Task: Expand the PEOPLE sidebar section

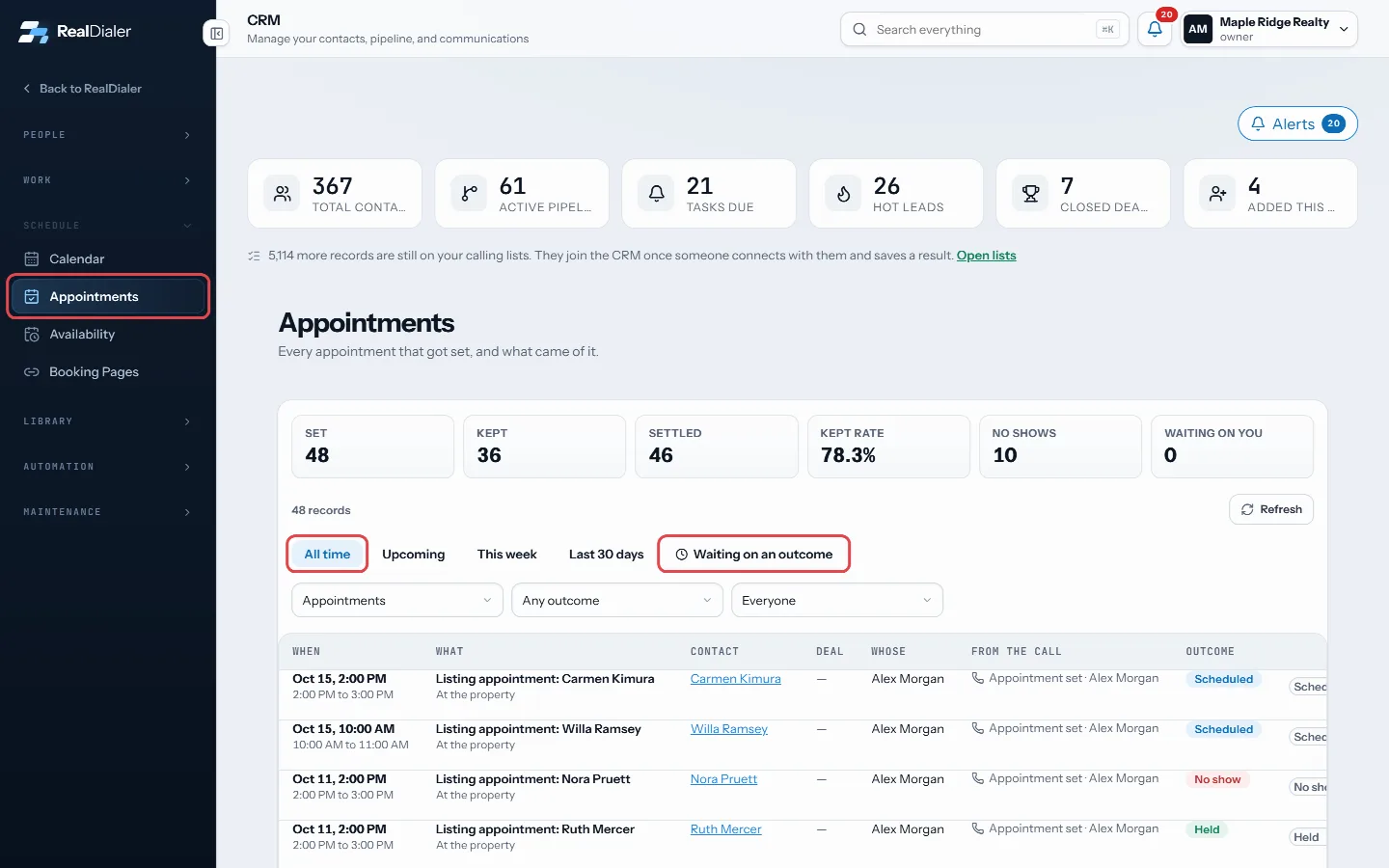Action: (107, 135)
